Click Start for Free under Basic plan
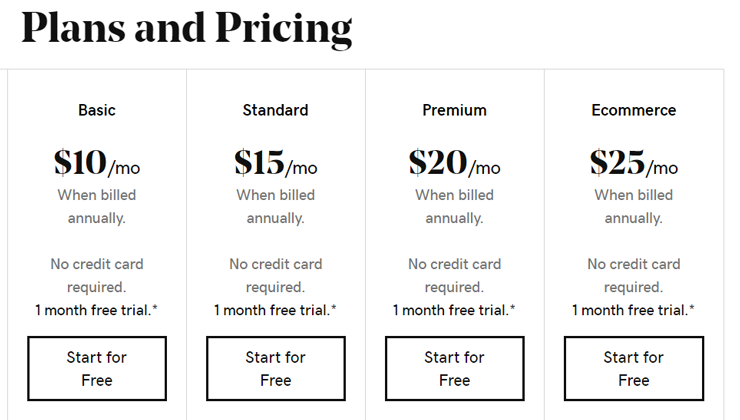 point(97,369)
